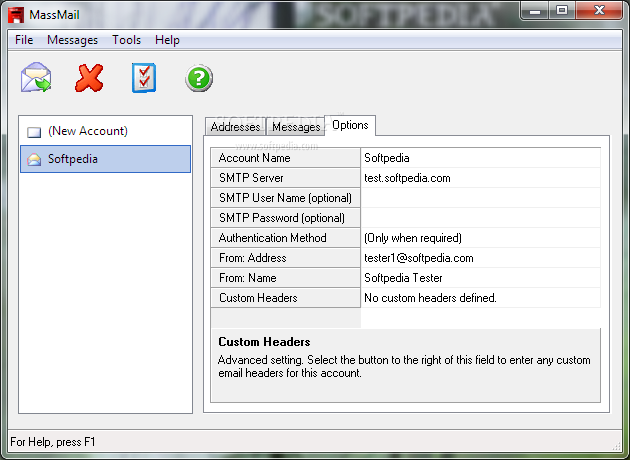Minimize the MassMail window

(x=534, y=10)
